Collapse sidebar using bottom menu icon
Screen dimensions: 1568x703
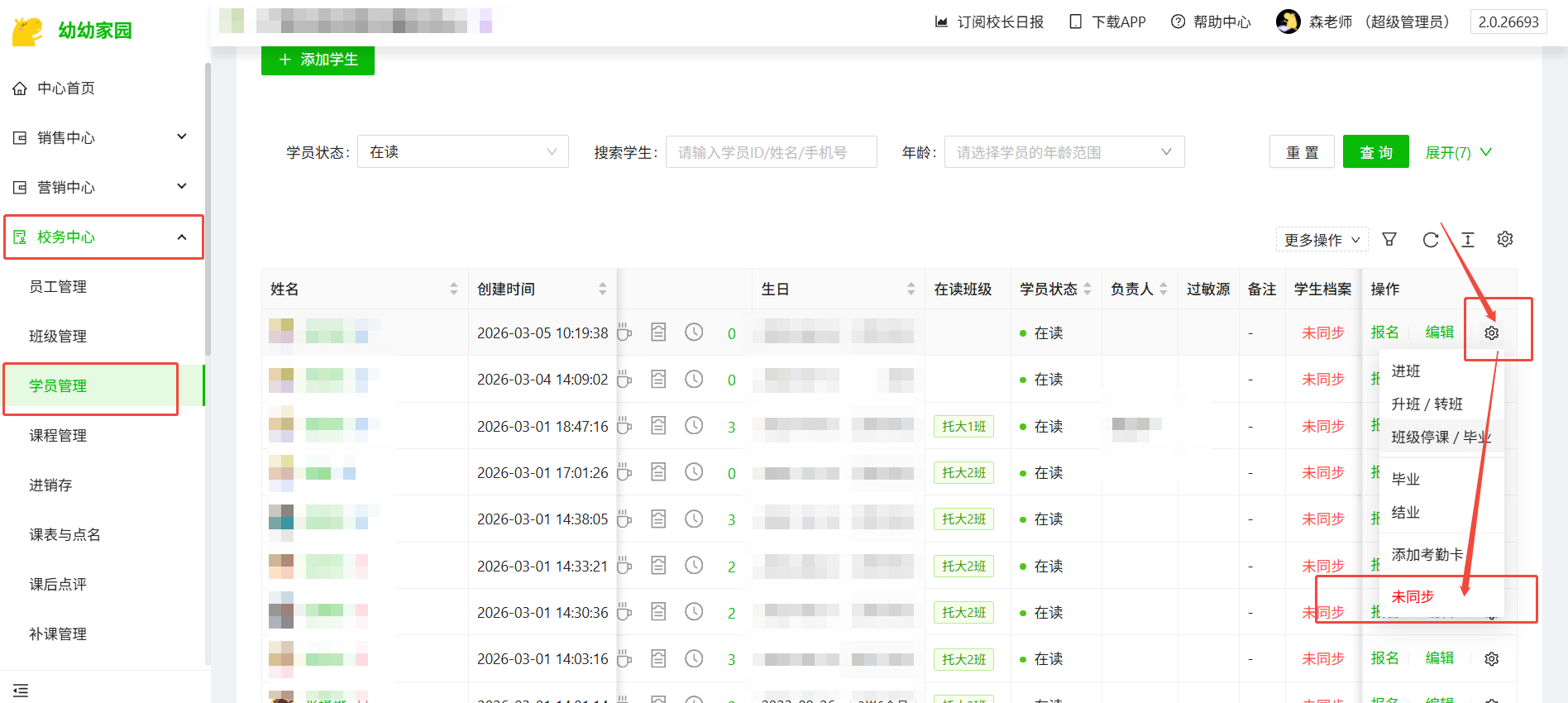tap(21, 690)
